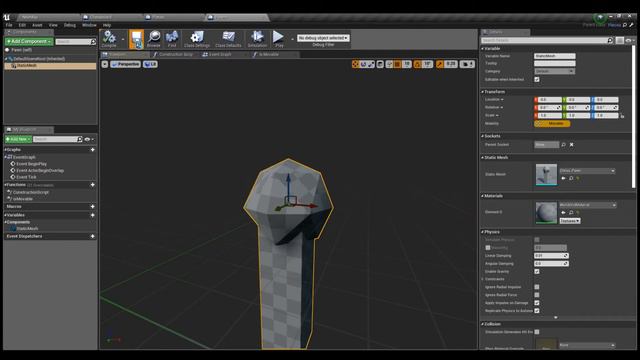This screenshot has height=360, width=640.
Task: Switch to the Construction Script tab
Action: (173, 54)
